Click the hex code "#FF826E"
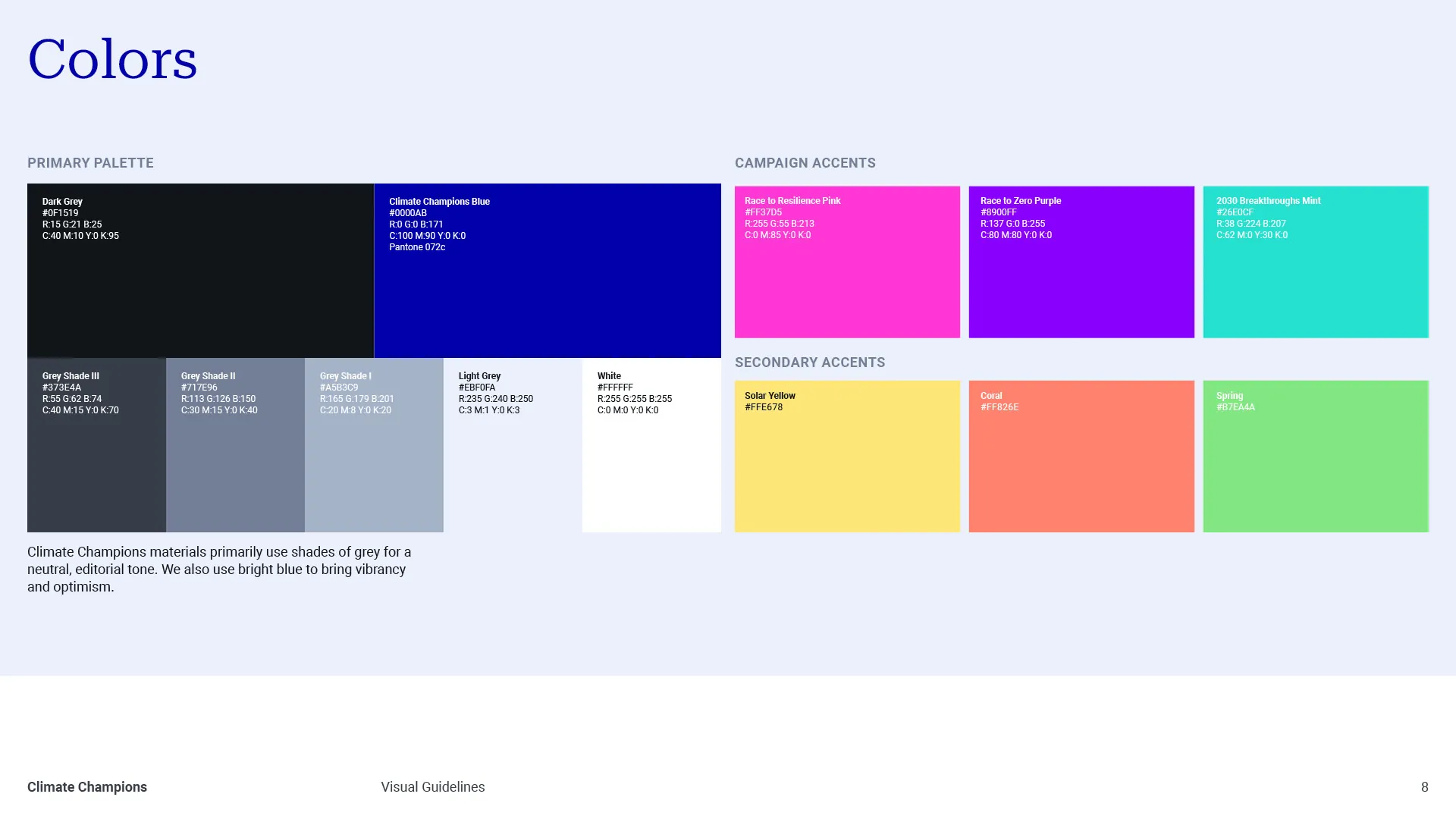Viewport: 1456px width, 819px height. coord(999,407)
